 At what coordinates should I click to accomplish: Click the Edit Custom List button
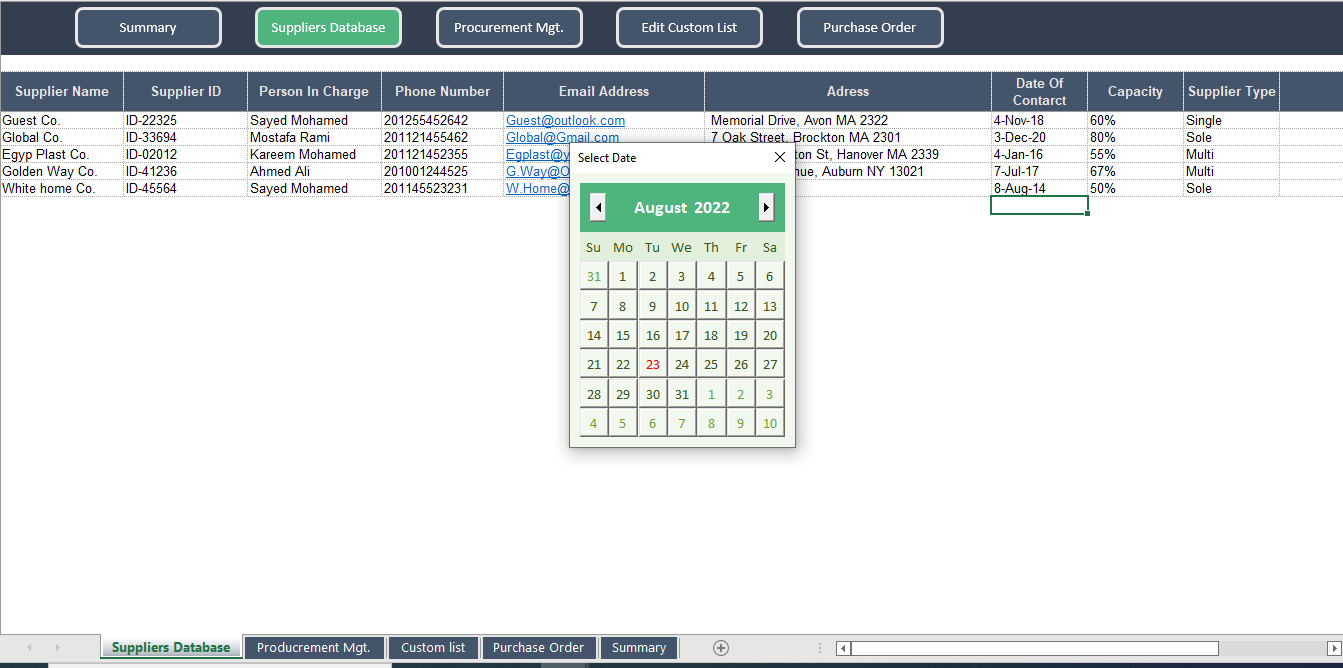pos(689,28)
